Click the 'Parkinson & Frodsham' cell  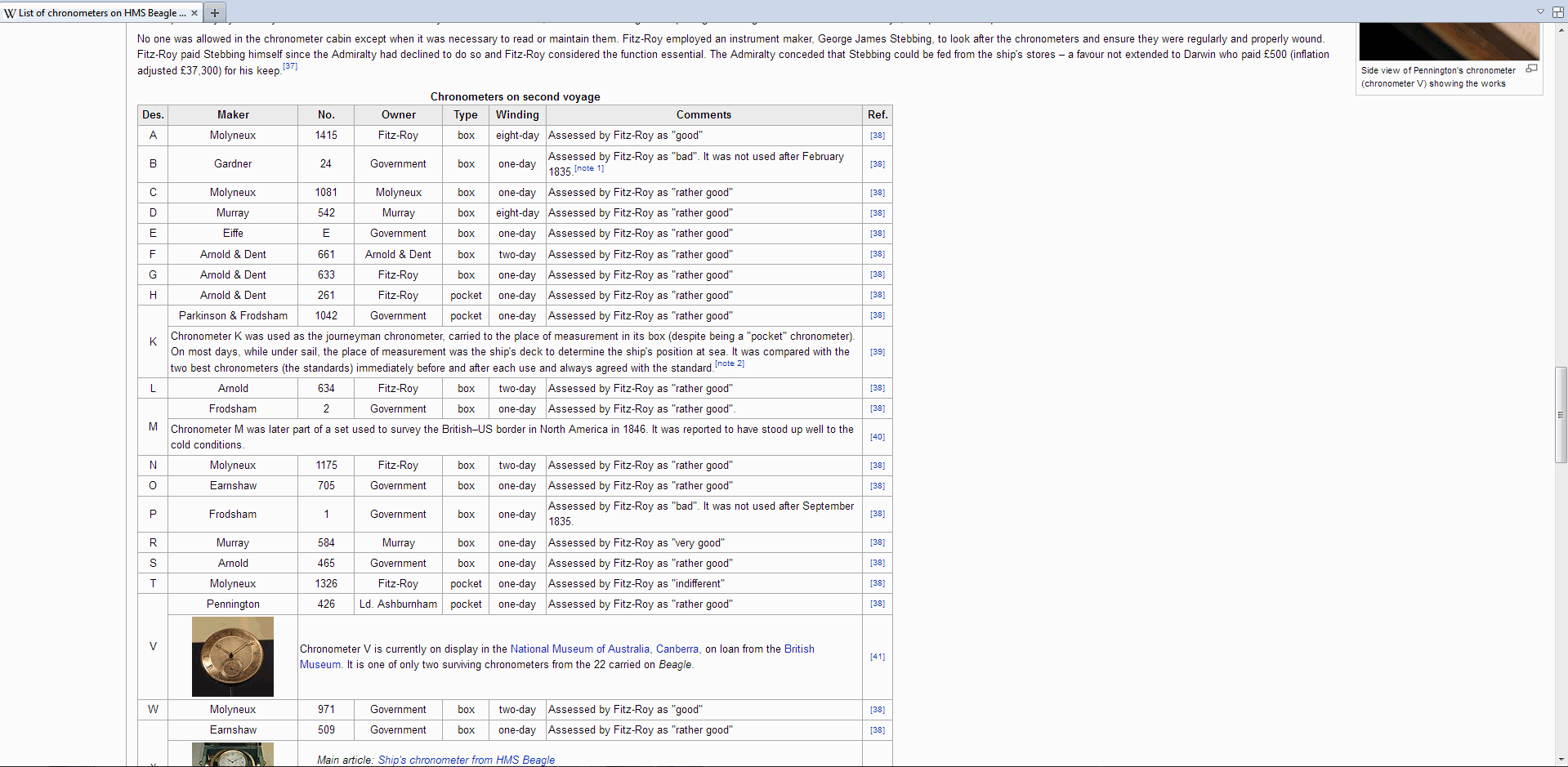(x=233, y=316)
